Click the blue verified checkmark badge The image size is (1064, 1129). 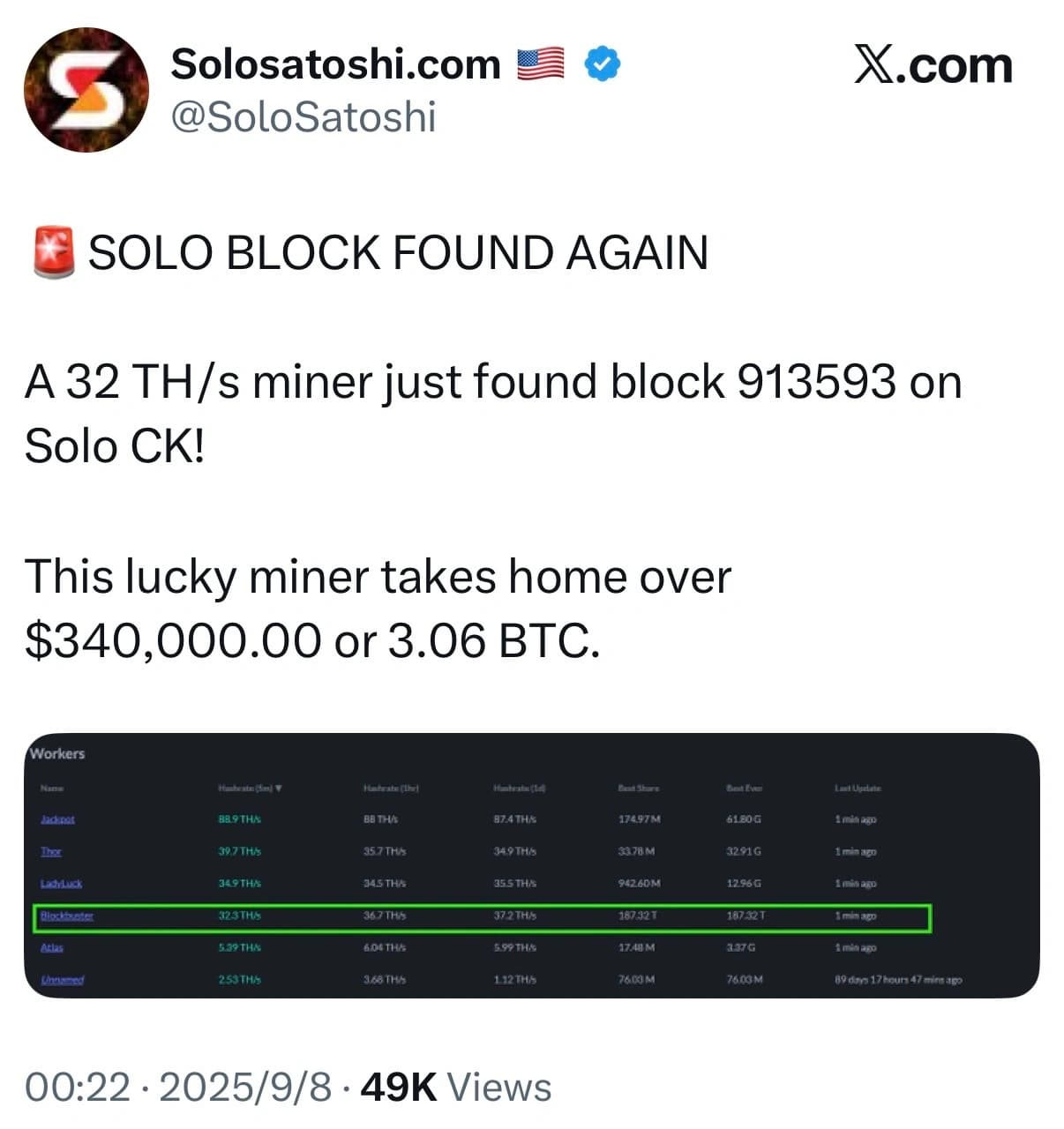click(x=602, y=64)
